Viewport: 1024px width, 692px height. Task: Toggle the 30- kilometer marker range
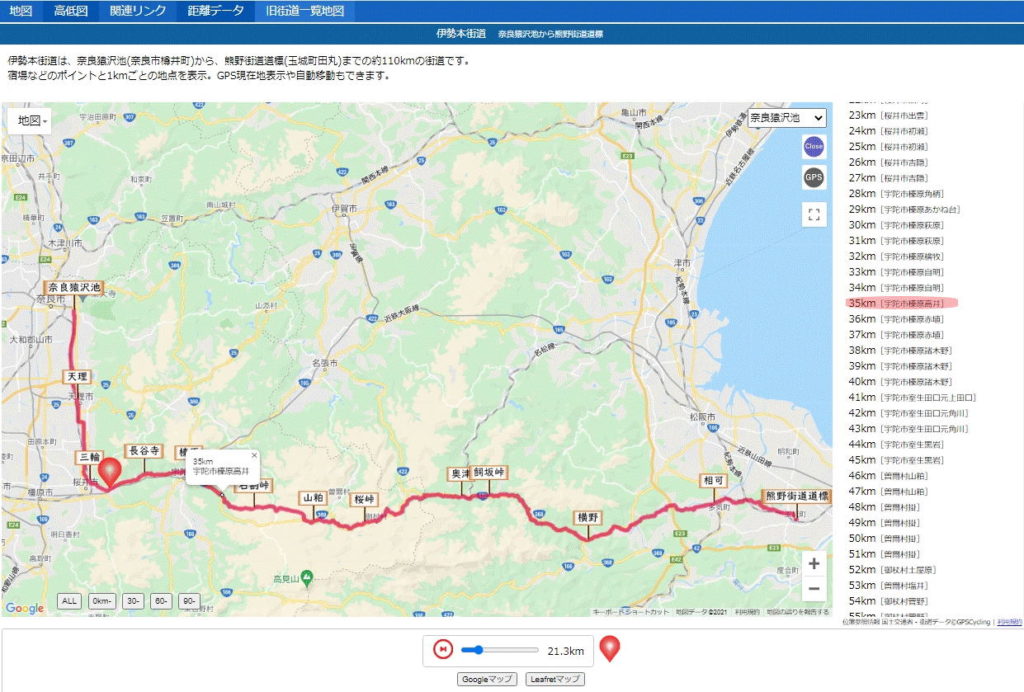132,601
